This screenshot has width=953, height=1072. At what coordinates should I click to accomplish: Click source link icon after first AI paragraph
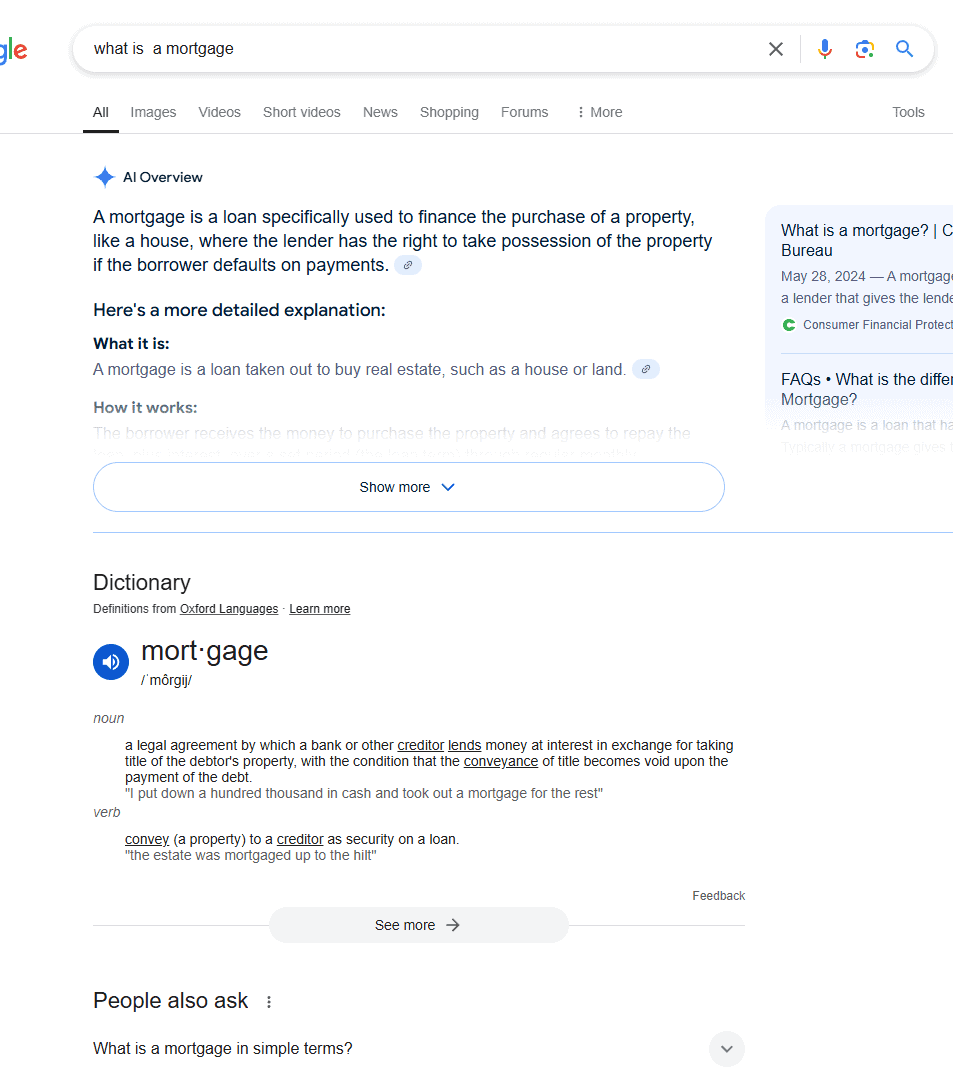(407, 265)
